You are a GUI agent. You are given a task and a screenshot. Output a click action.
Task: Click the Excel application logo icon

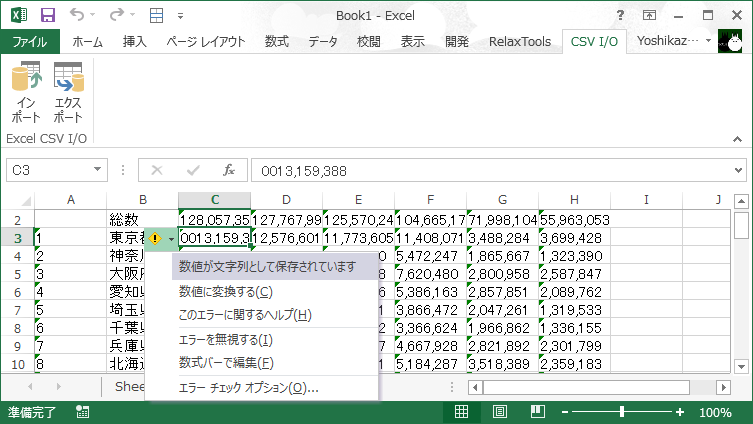click(x=19, y=15)
